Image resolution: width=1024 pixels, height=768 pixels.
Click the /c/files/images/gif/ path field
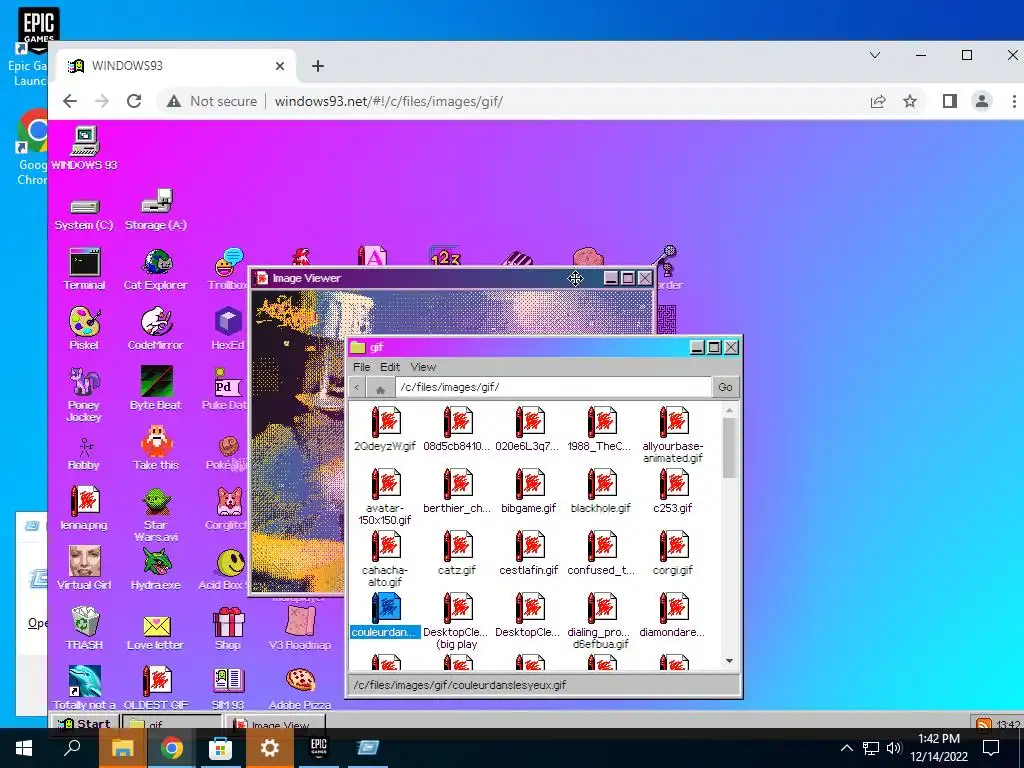coord(553,387)
